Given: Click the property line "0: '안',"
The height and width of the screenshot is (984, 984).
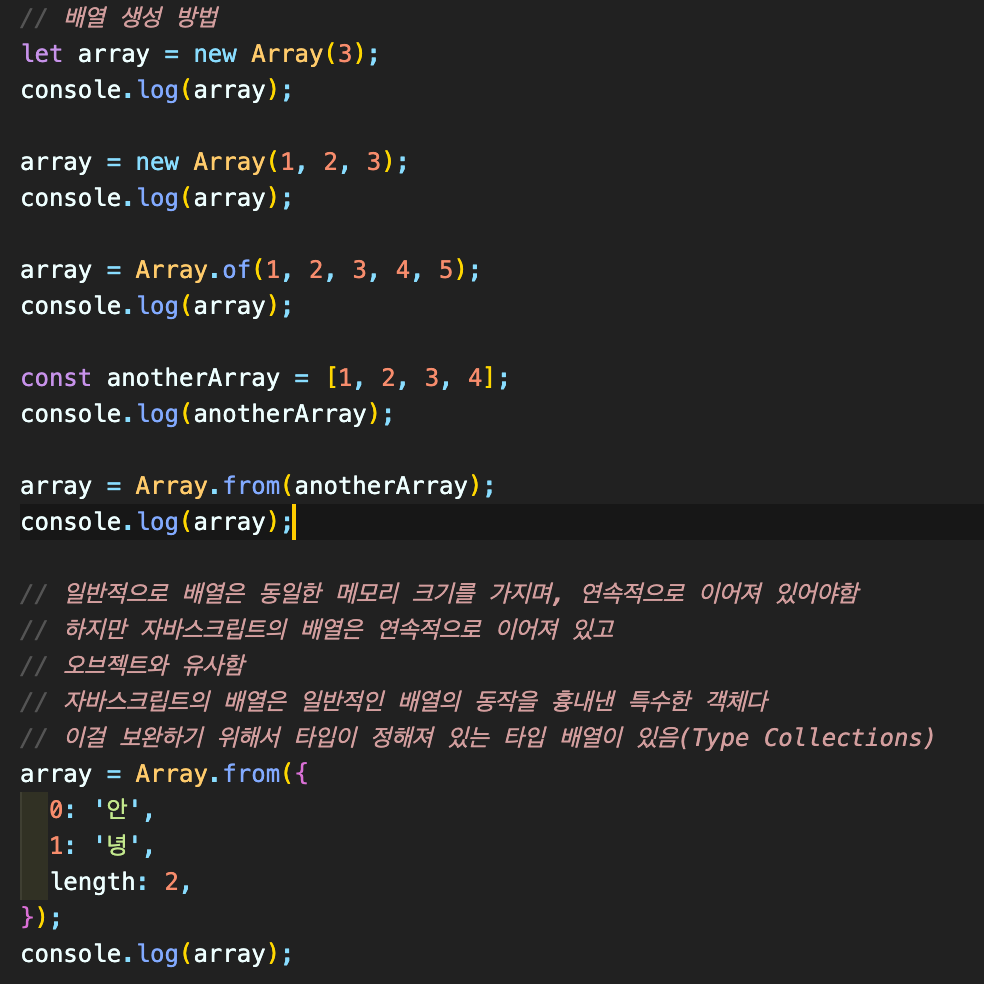Looking at the screenshot, I should tap(102, 810).
